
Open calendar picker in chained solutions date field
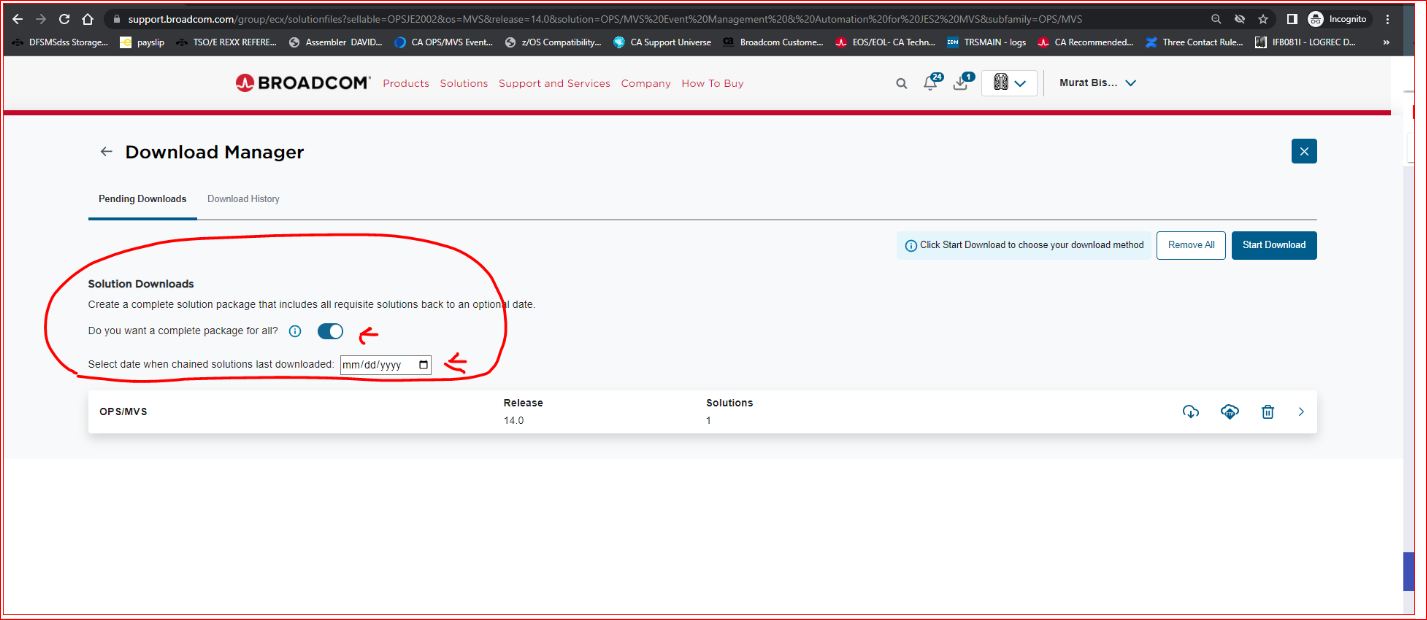[423, 365]
